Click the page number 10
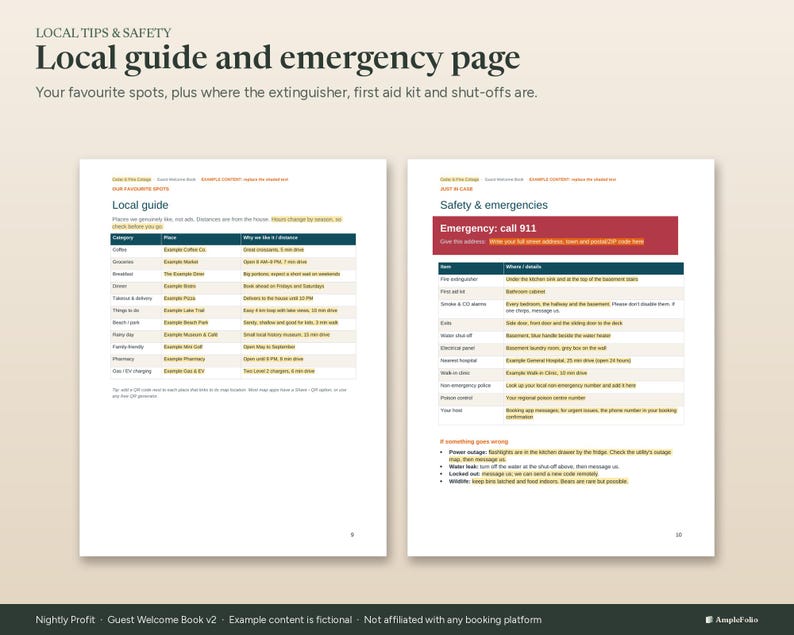 pyautogui.click(x=679, y=535)
